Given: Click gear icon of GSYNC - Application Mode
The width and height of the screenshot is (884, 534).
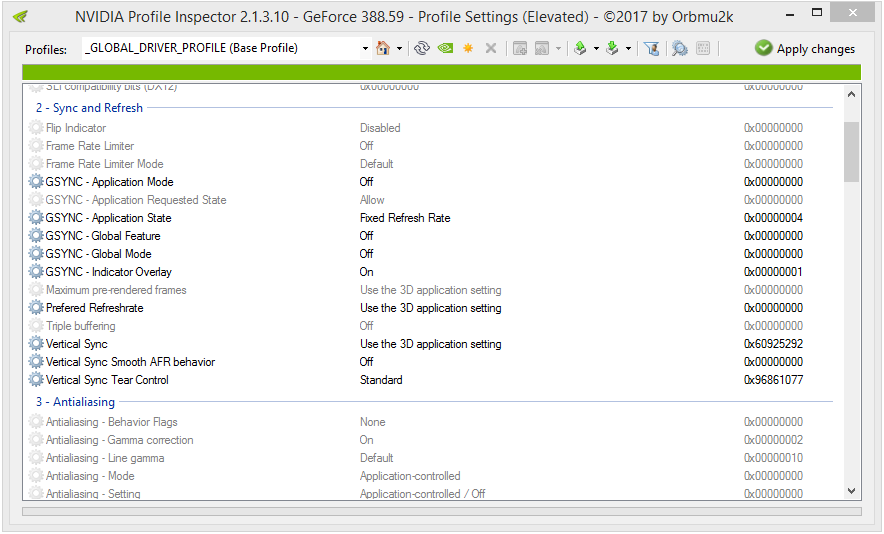Looking at the screenshot, I should point(36,182).
